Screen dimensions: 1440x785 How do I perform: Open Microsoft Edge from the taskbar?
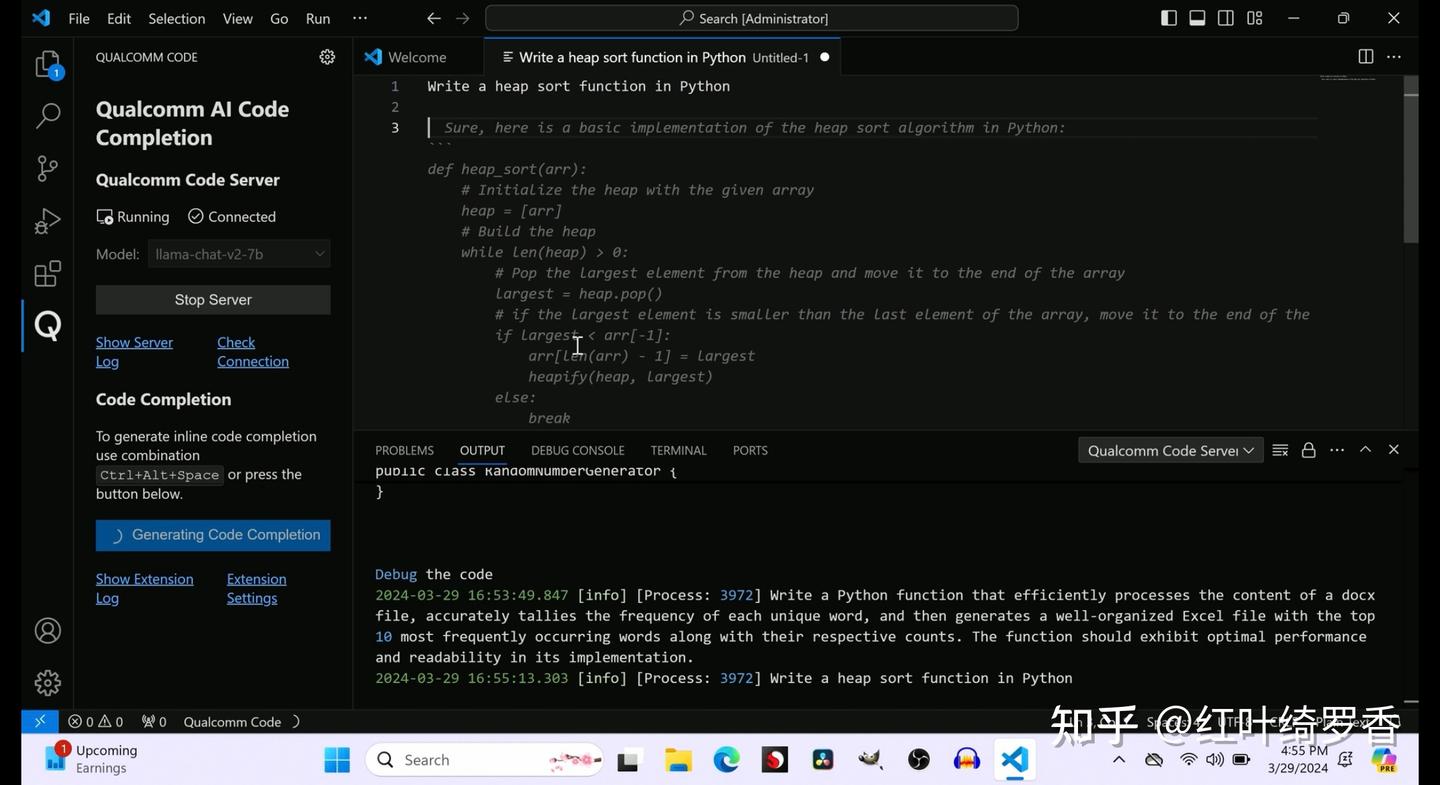tap(726, 760)
